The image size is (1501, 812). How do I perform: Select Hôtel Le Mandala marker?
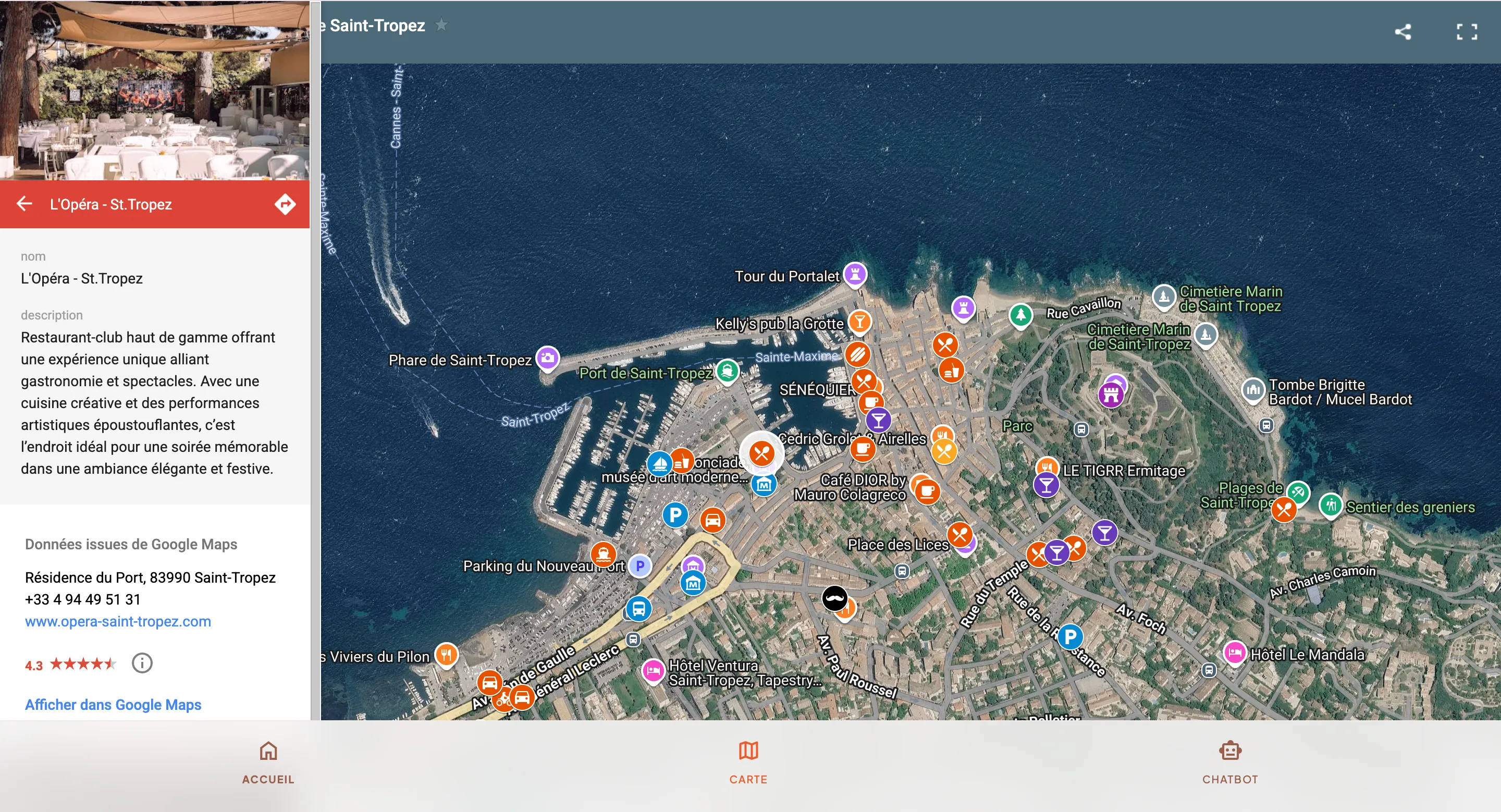click(x=1234, y=653)
